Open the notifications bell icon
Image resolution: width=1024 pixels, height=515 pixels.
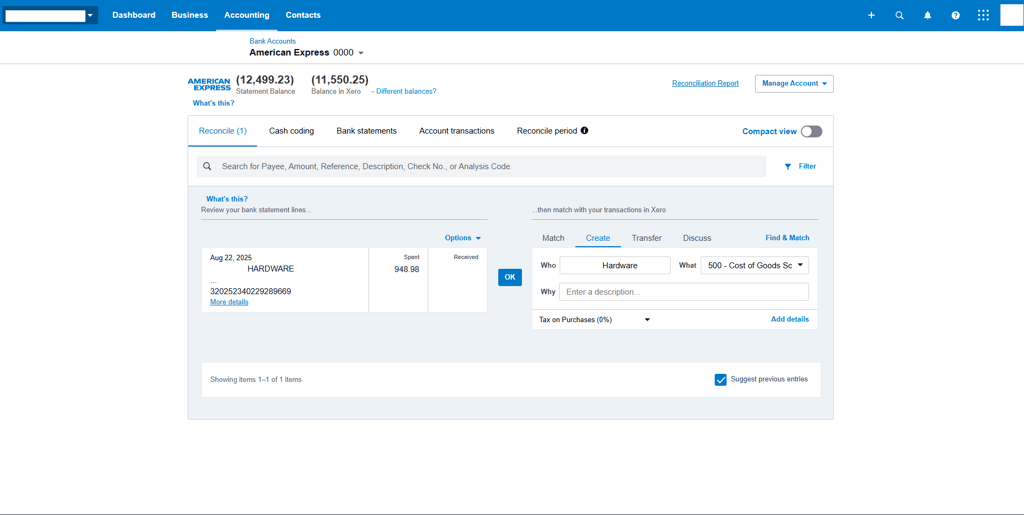pos(927,15)
